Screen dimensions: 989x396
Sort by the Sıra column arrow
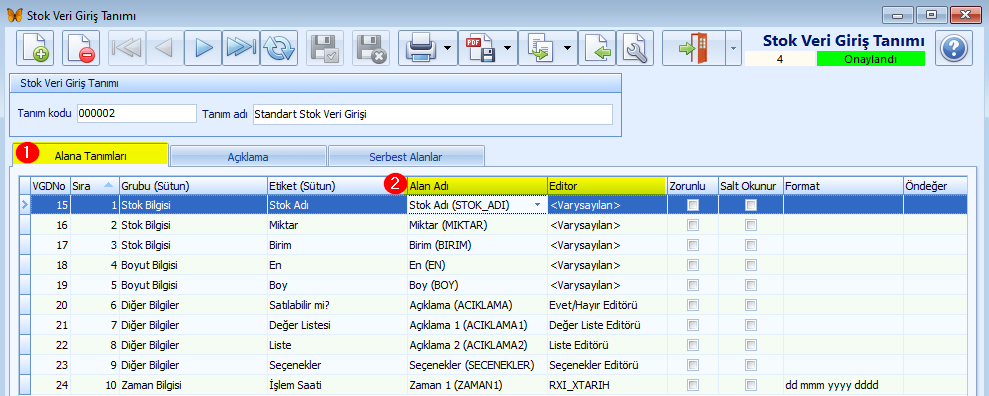click(x=108, y=185)
